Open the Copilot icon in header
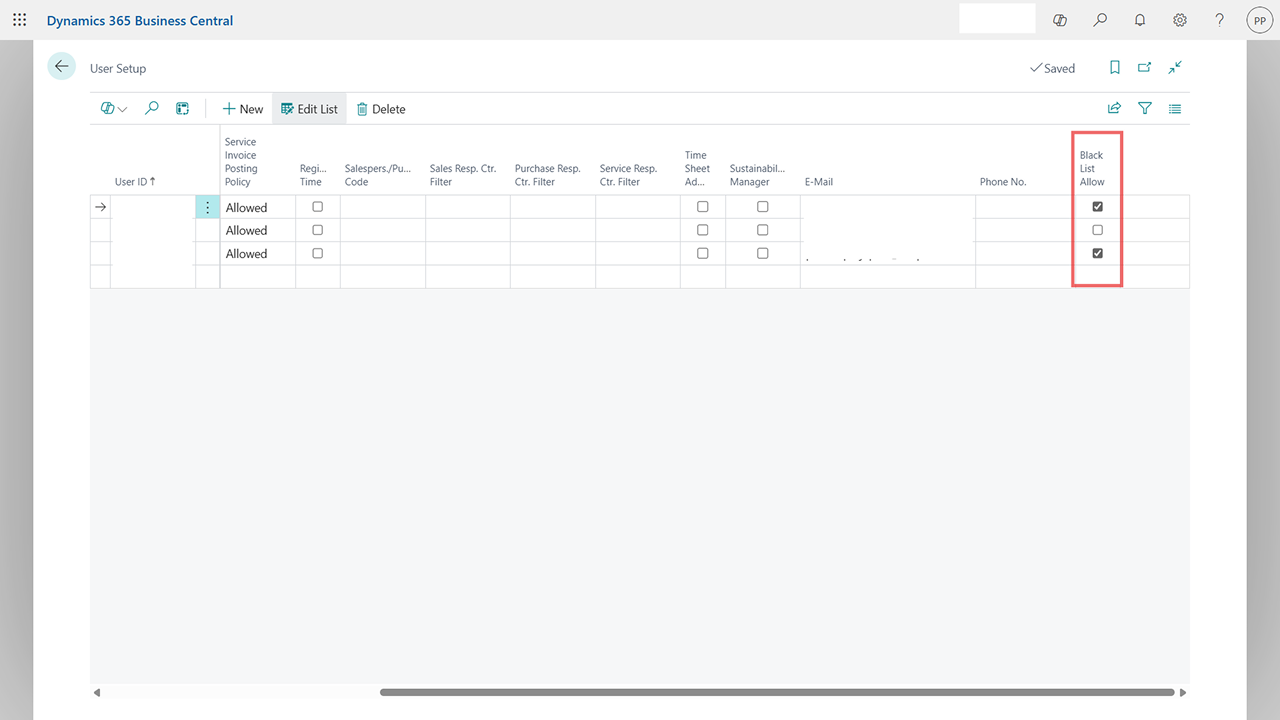Screen dimensions: 1280x720 pyautogui.click(x=1060, y=20)
